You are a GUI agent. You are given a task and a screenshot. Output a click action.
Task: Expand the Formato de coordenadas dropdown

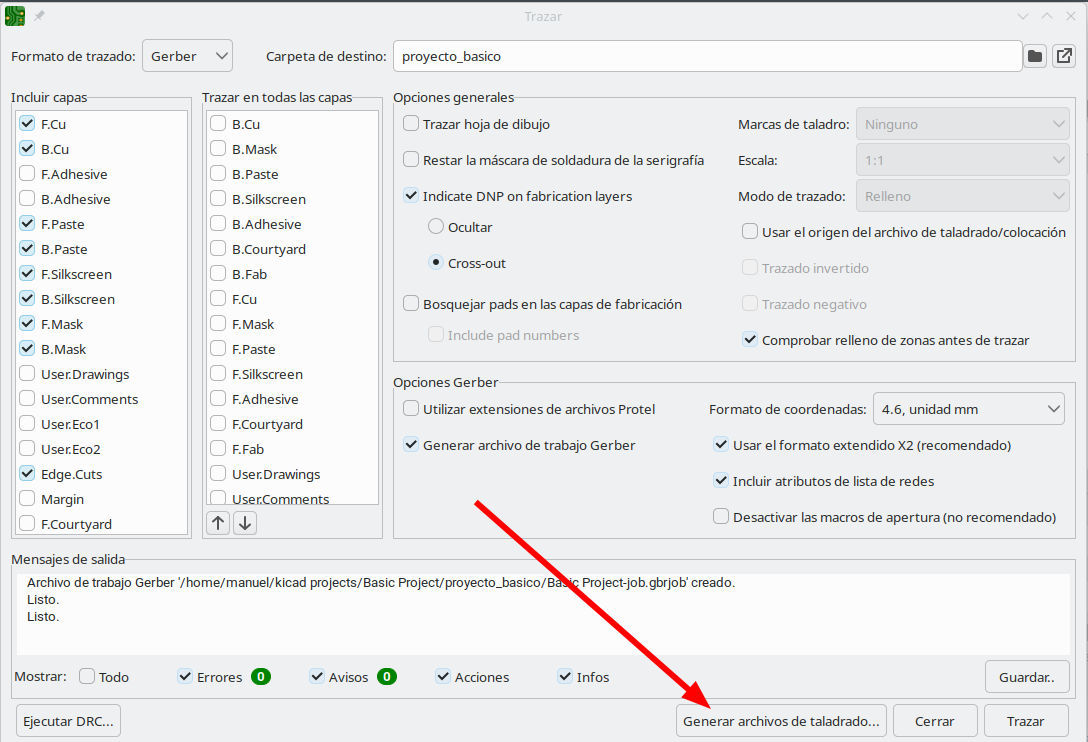coord(968,408)
